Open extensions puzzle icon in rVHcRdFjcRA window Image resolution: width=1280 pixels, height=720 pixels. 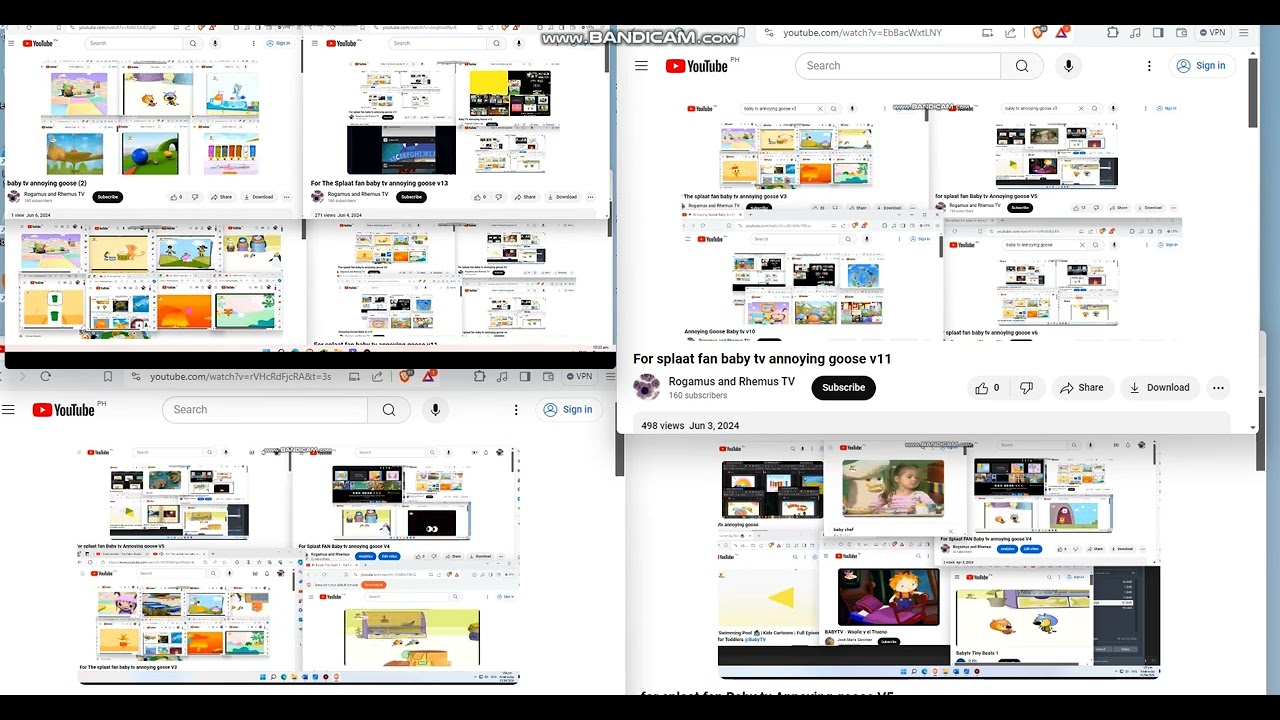[x=479, y=377]
